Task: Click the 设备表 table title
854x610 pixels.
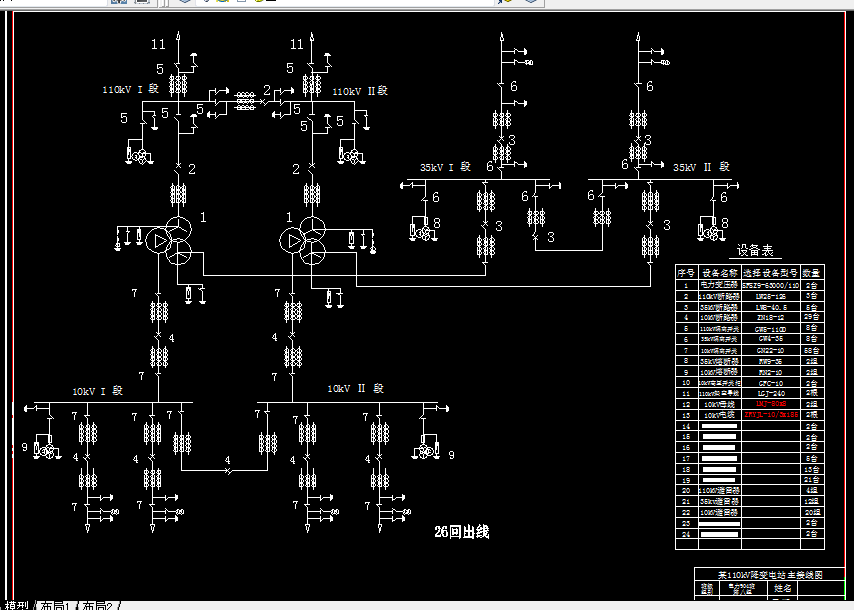Action: click(755, 250)
